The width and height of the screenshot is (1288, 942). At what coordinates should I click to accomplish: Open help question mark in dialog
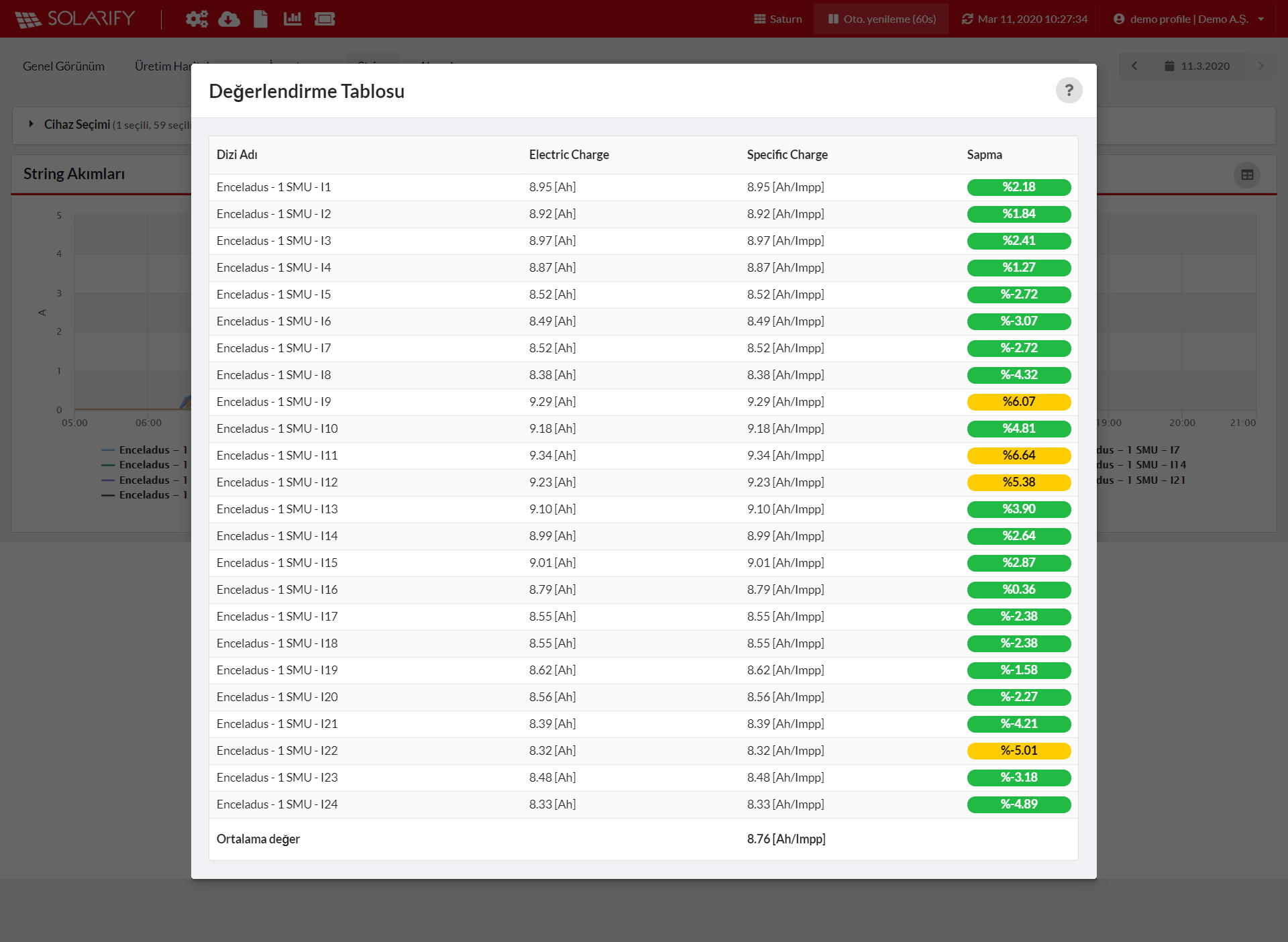pyautogui.click(x=1069, y=90)
